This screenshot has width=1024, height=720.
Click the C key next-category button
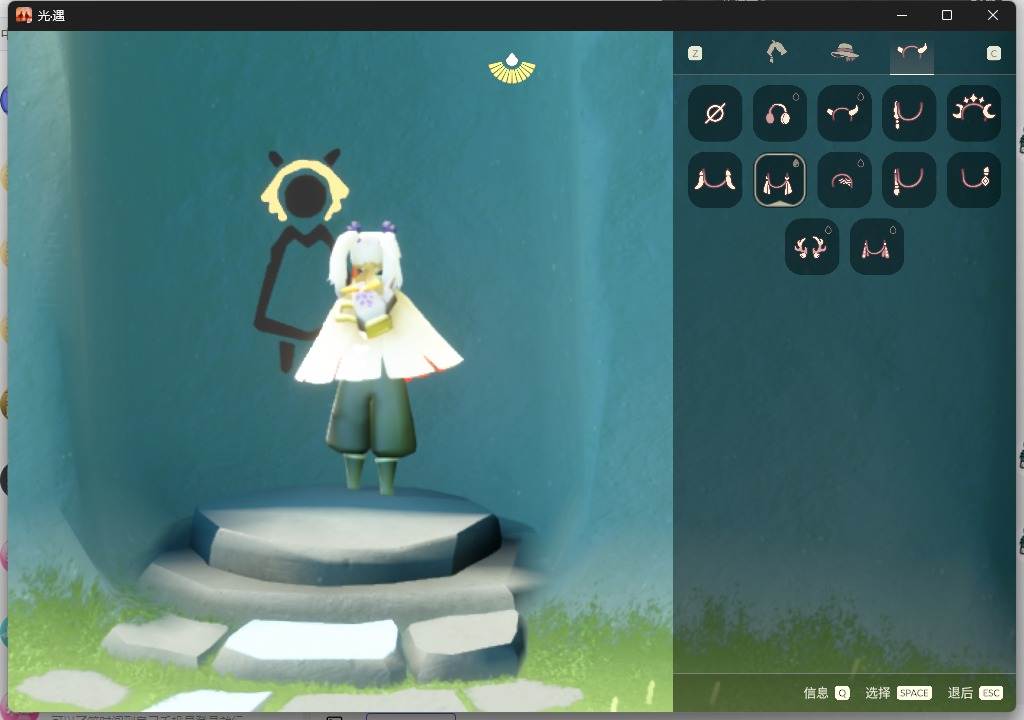point(993,54)
